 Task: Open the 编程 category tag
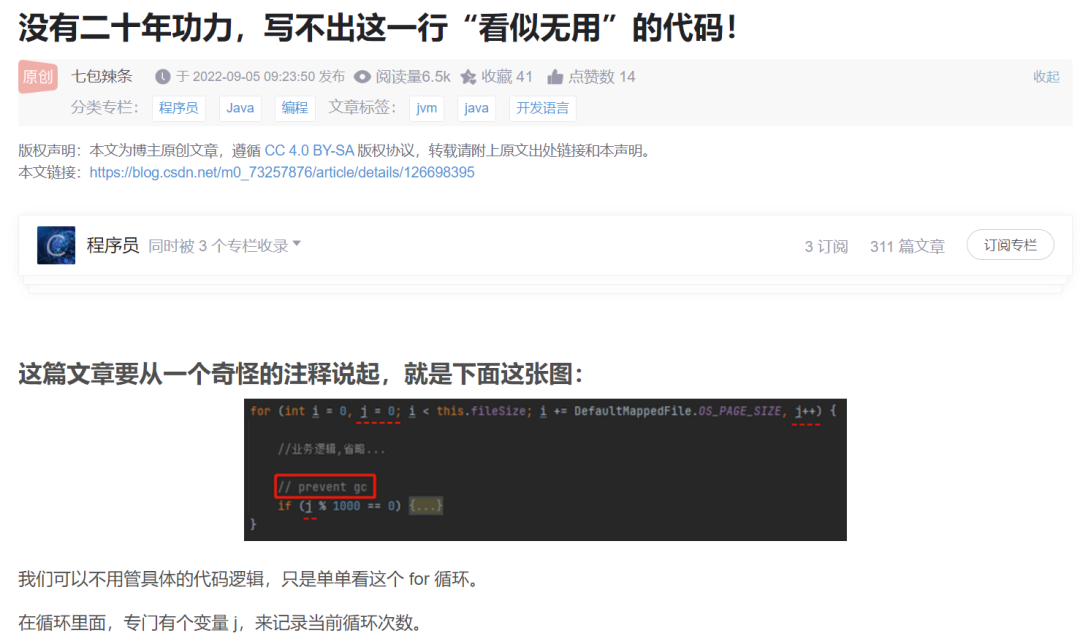(x=295, y=108)
